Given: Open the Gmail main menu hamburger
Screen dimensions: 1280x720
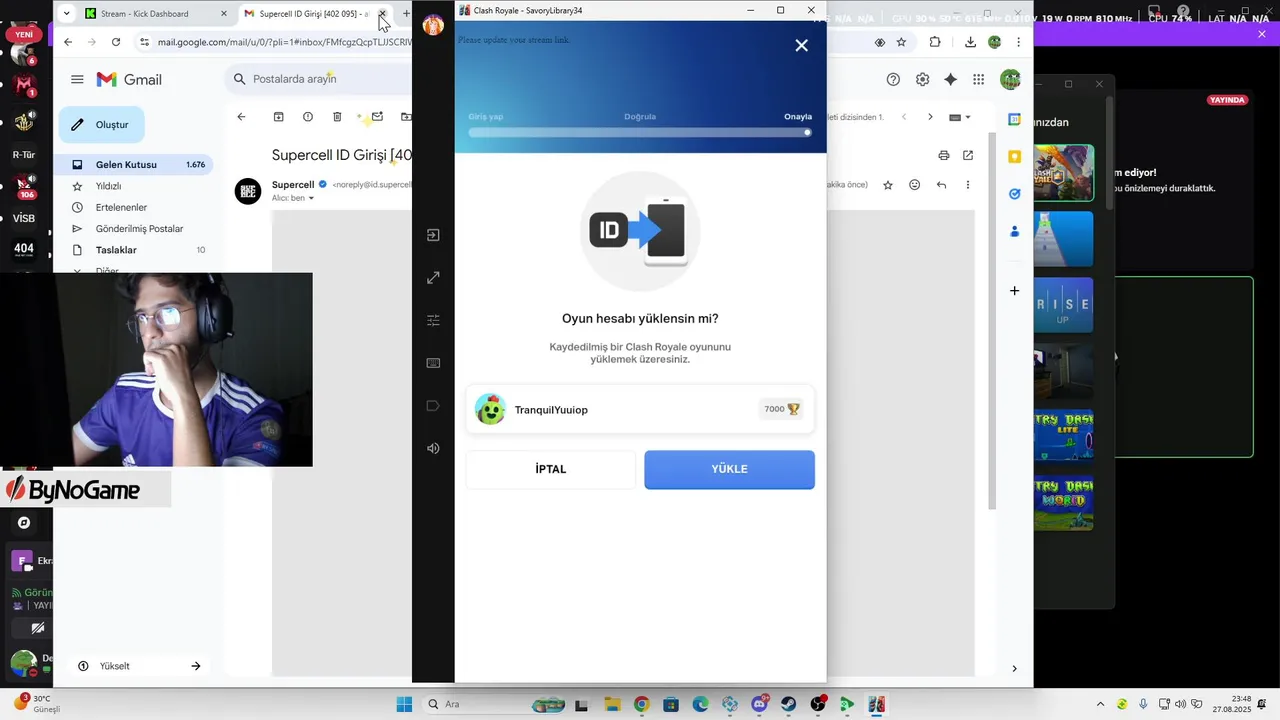Looking at the screenshot, I should click(x=77, y=79).
